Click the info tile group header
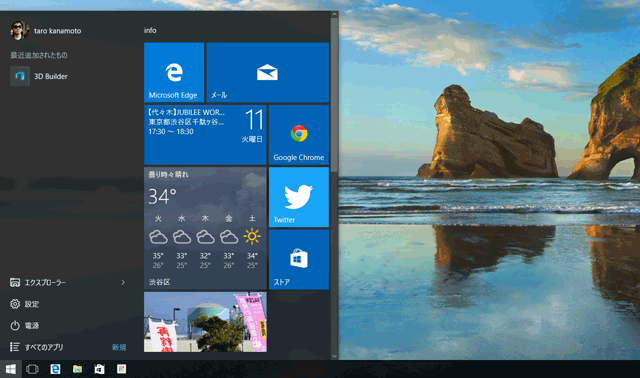The width and height of the screenshot is (640, 378). tap(150, 30)
